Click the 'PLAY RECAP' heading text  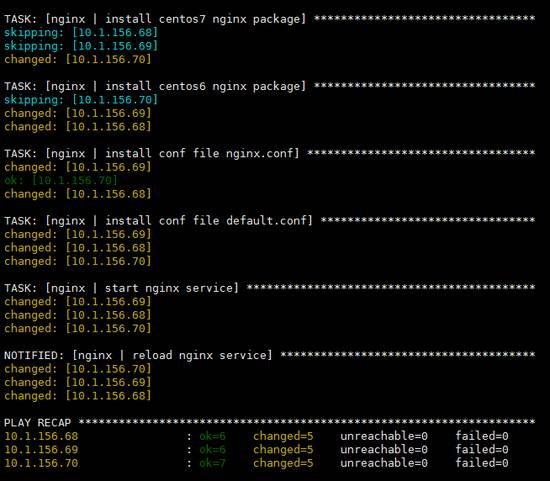coord(38,423)
